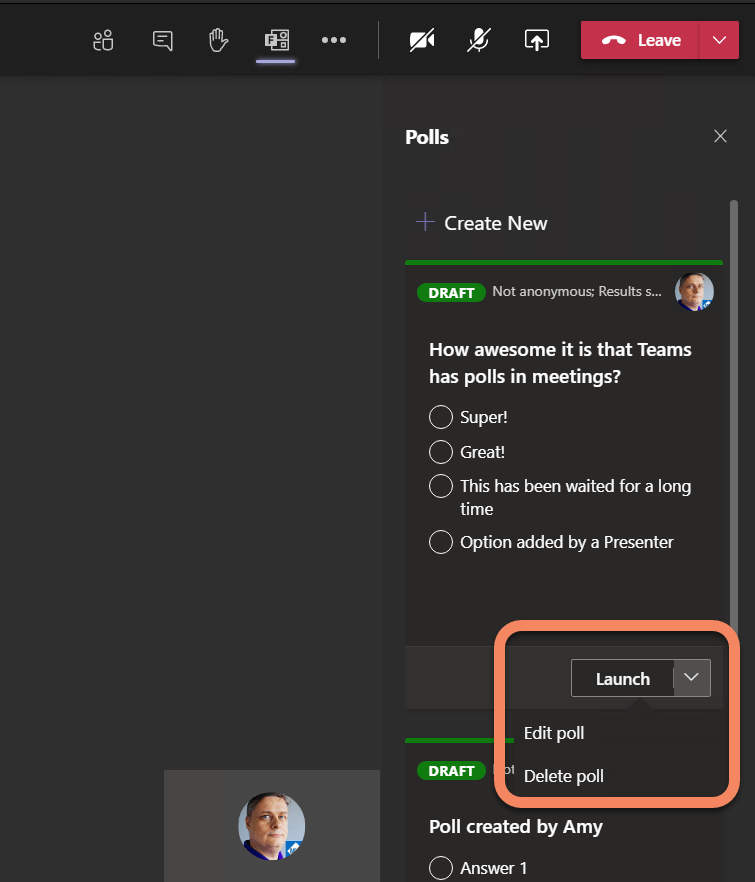Open the meeting chat icon
The height and width of the screenshot is (882, 755).
[162, 40]
